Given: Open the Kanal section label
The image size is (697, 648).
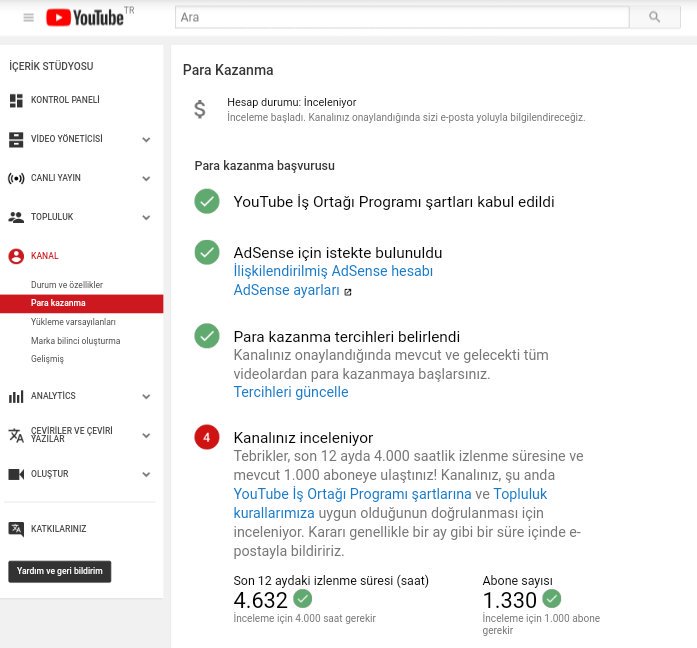Looking at the screenshot, I should click(x=44, y=256).
